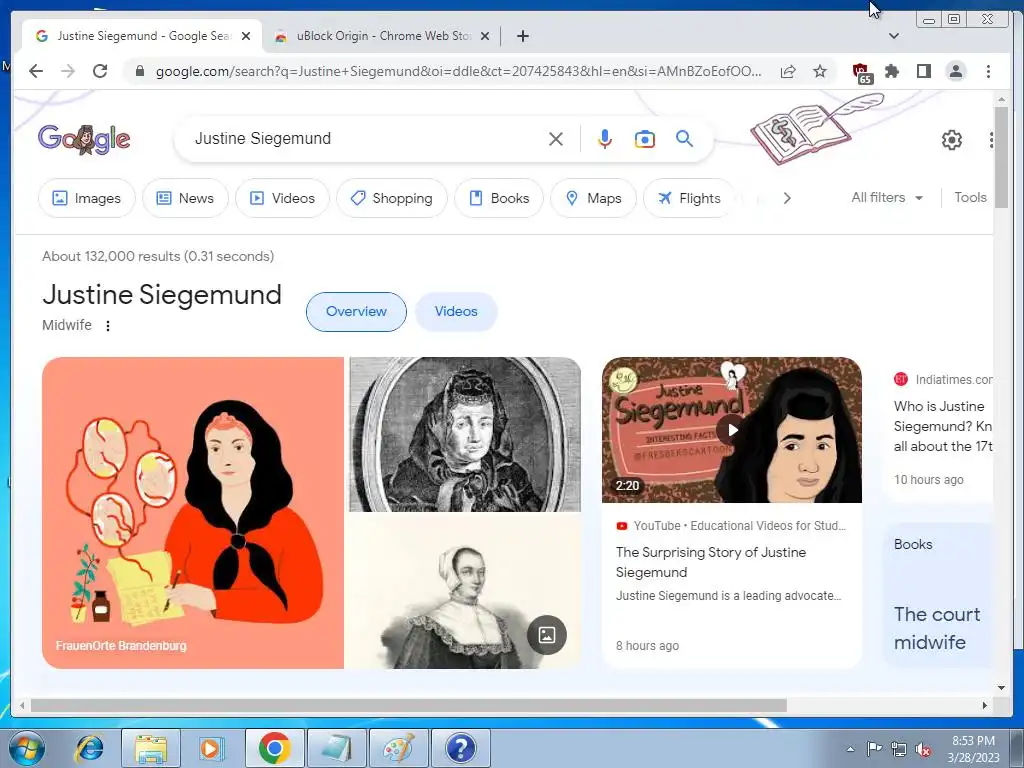Open the share page icon in address bar
Image resolution: width=1024 pixels, height=768 pixels.
(x=788, y=71)
